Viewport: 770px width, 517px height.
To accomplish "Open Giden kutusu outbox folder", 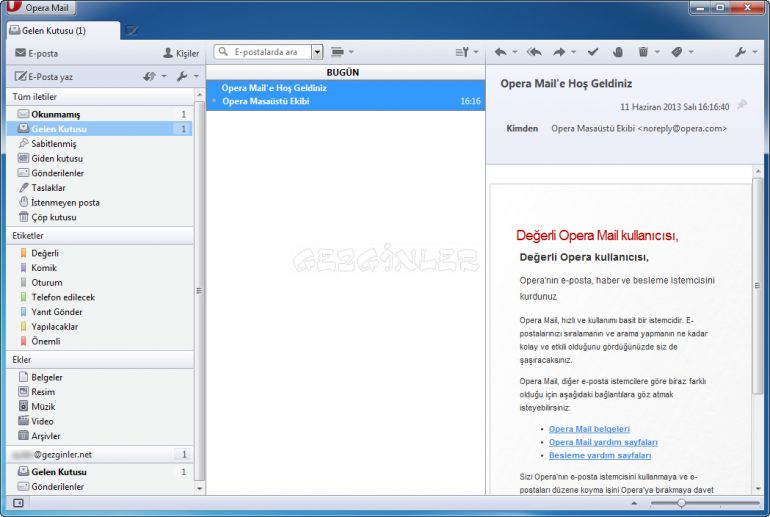I will click(x=100, y=158).
